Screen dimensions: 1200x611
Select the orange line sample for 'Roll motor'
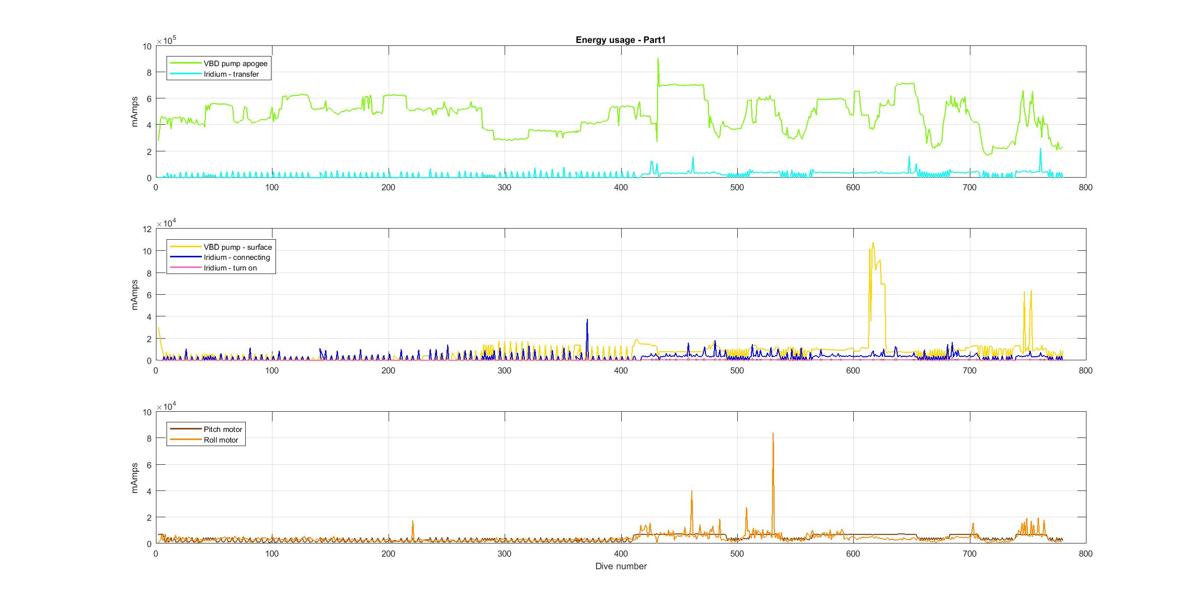[185, 440]
